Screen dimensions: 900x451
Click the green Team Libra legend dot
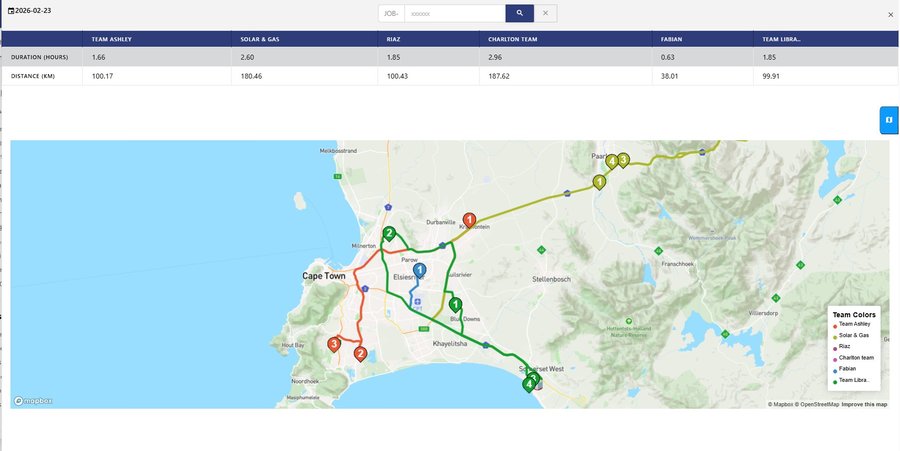point(835,382)
